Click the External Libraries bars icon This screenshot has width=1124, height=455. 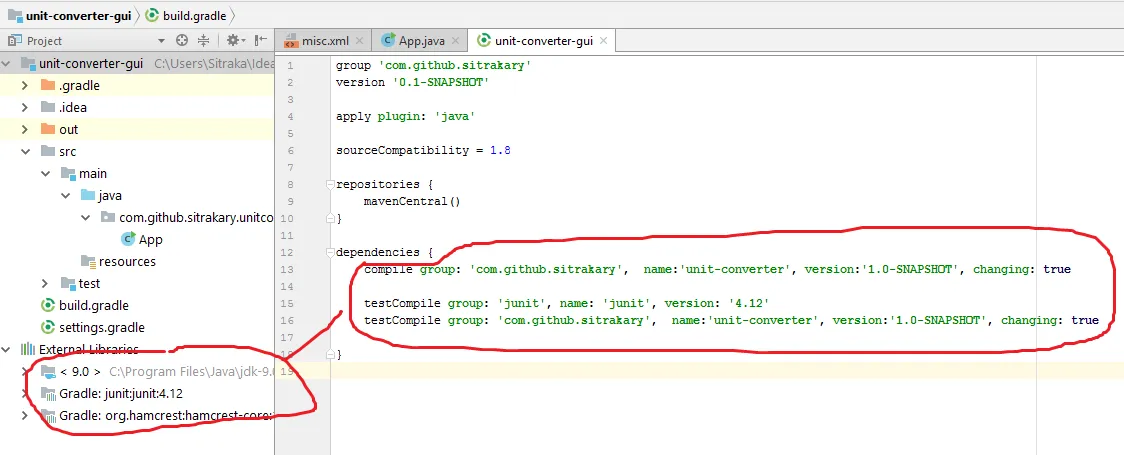click(28, 349)
